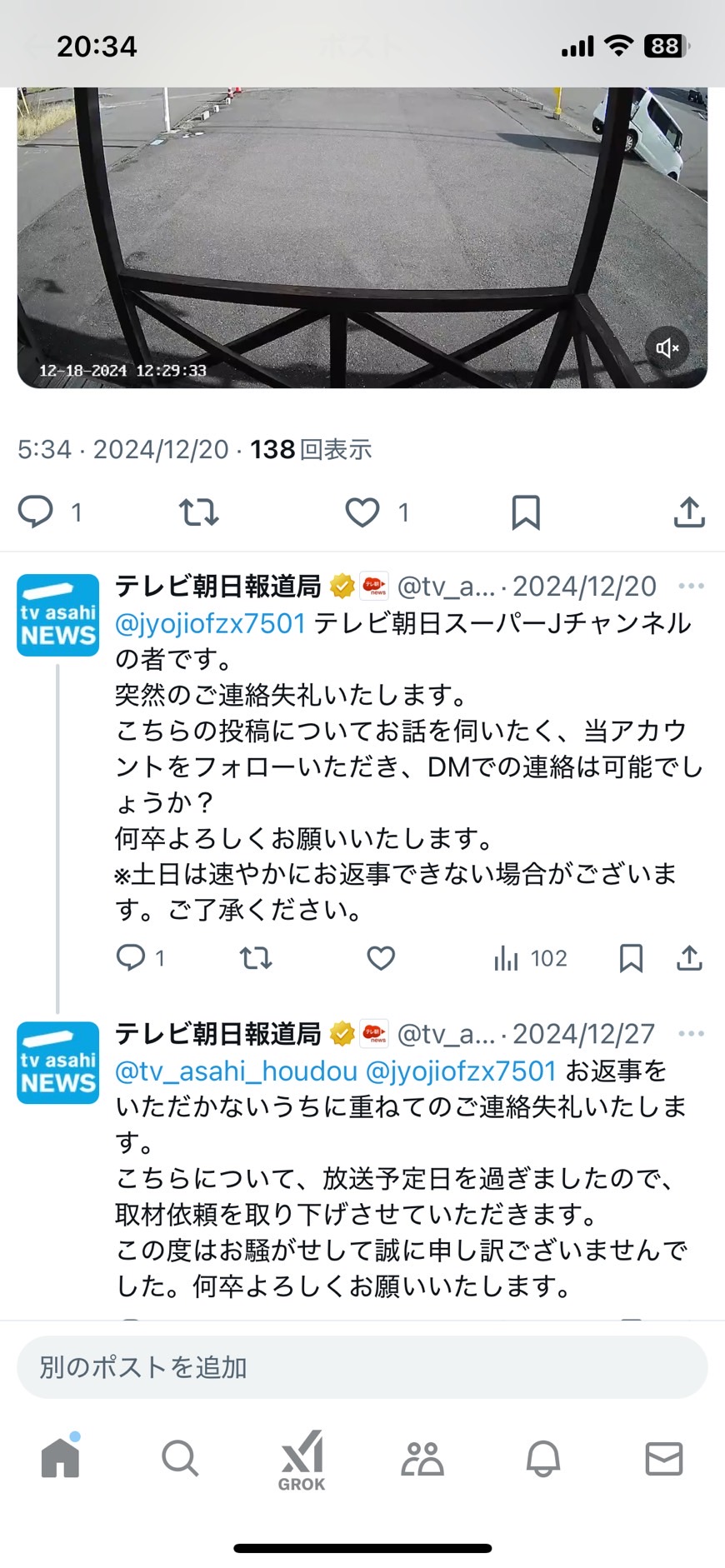725x1568 pixels.
Task: Open the more options menu on the 2024/12/20 reply
Action: tap(691, 587)
